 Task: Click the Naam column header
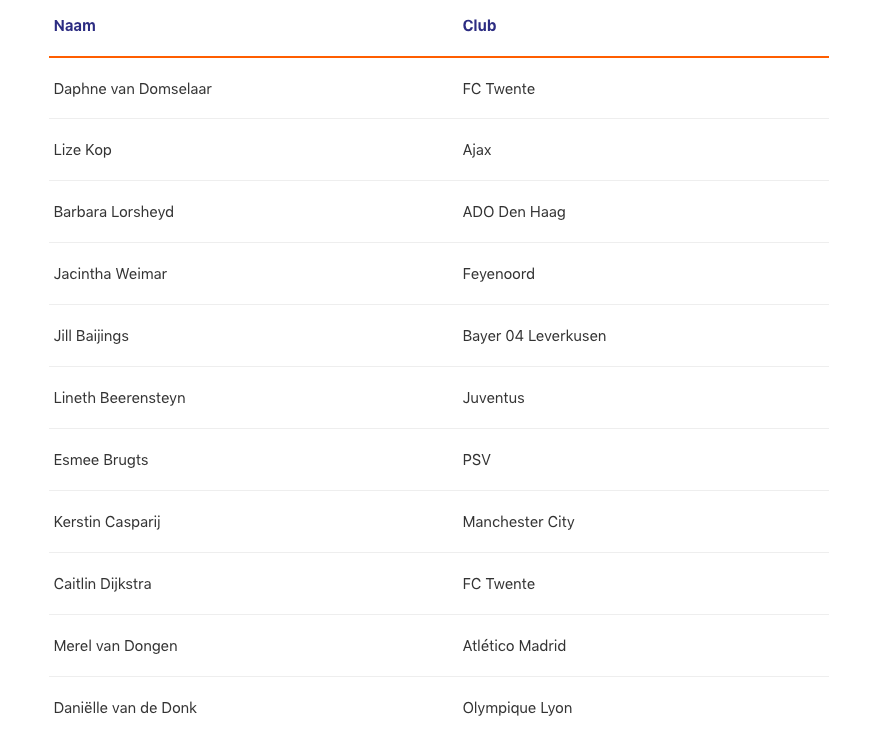click(x=74, y=26)
